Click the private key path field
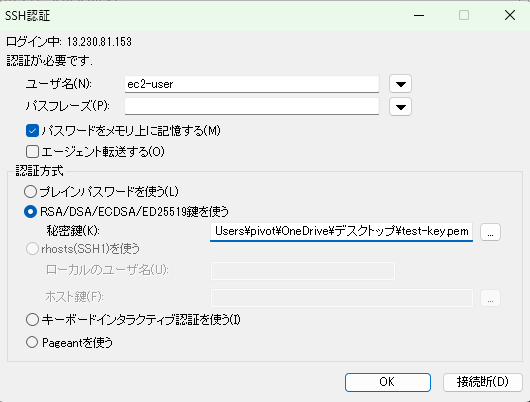Screen dimensions: 530x402 pos(341,232)
